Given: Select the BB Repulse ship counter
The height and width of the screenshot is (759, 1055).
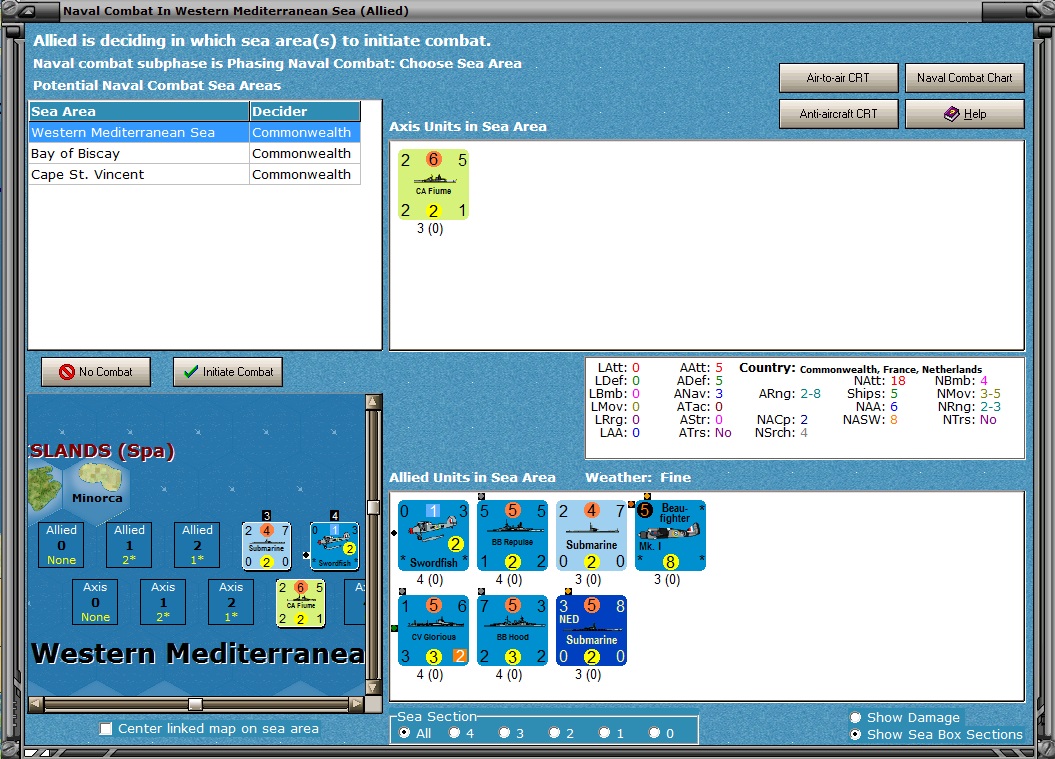Looking at the screenshot, I should 512,536.
